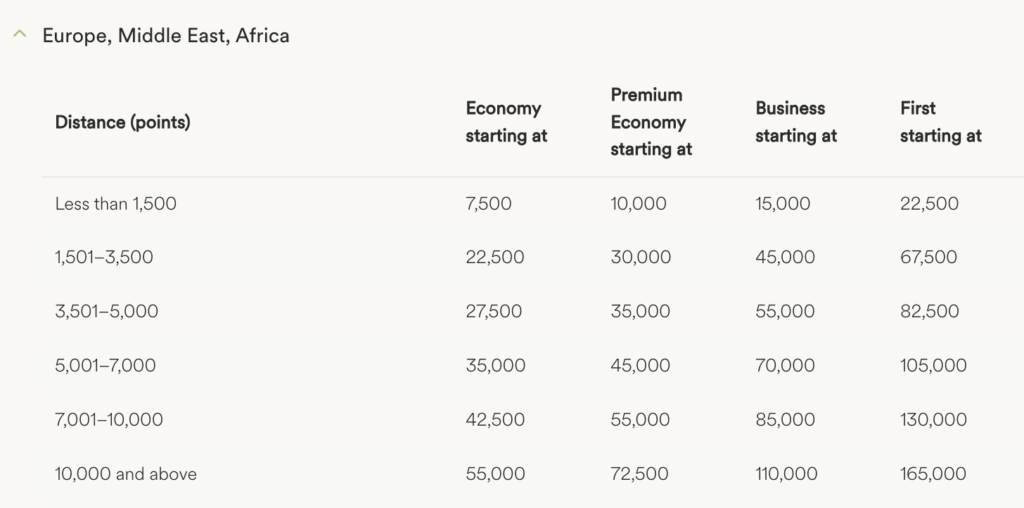
Task: Click the 30,000 Premium Economy value
Action: point(640,258)
